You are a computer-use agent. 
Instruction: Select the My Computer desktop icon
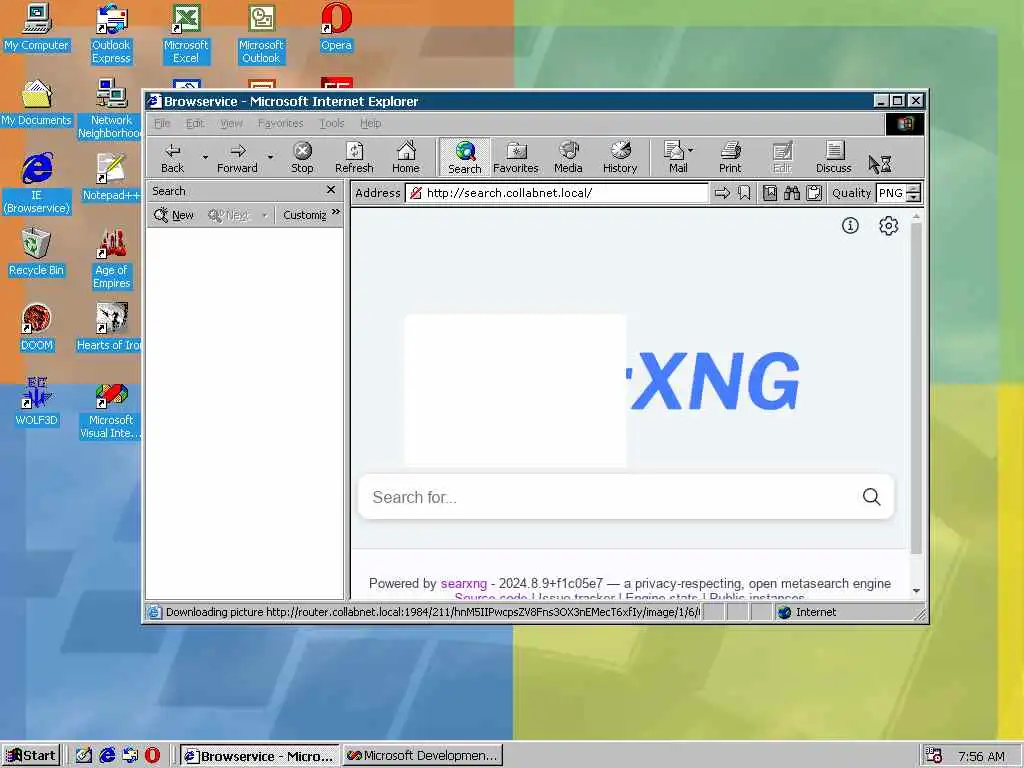[x=37, y=27]
